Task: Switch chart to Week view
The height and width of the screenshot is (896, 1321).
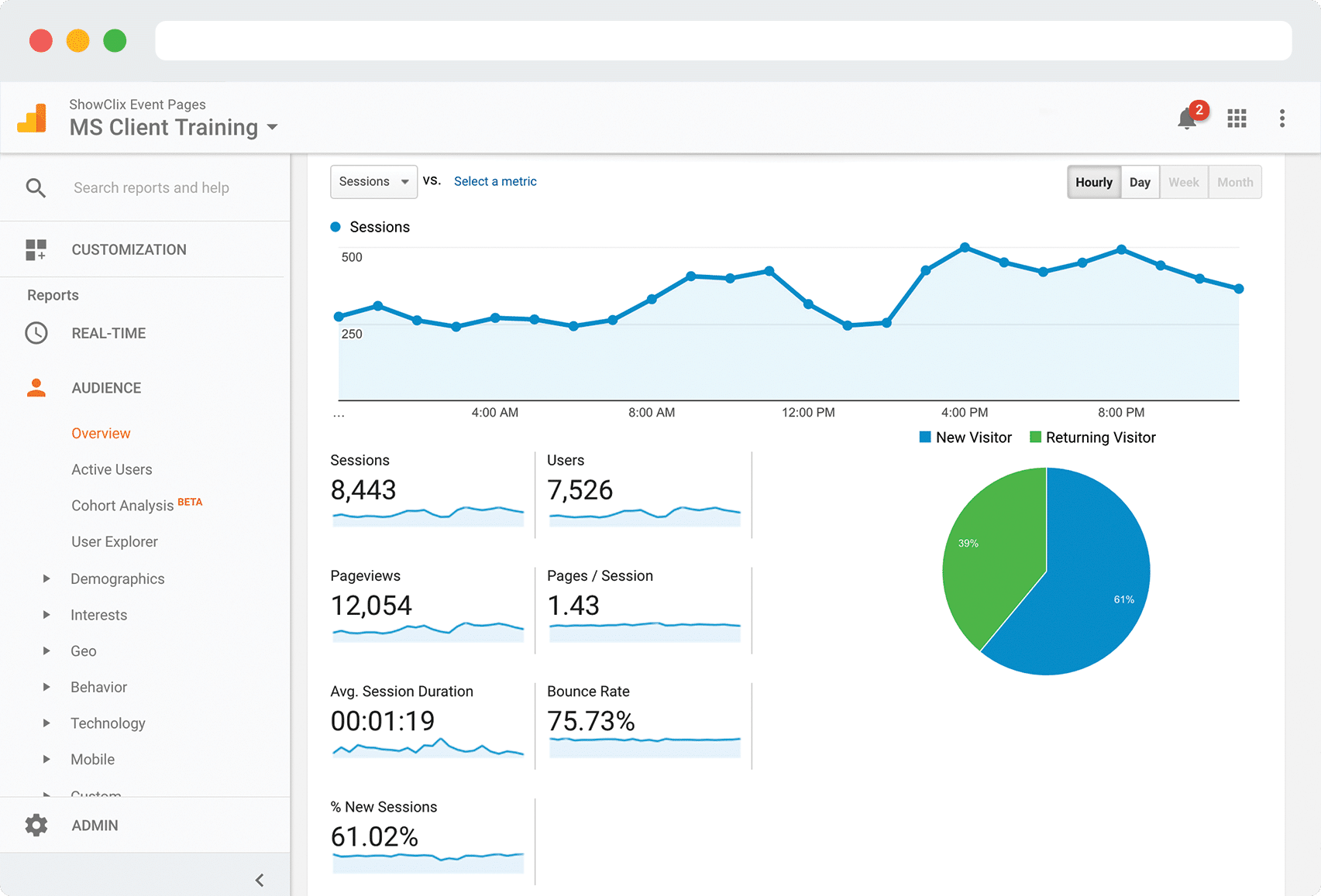Action: coord(1184,182)
